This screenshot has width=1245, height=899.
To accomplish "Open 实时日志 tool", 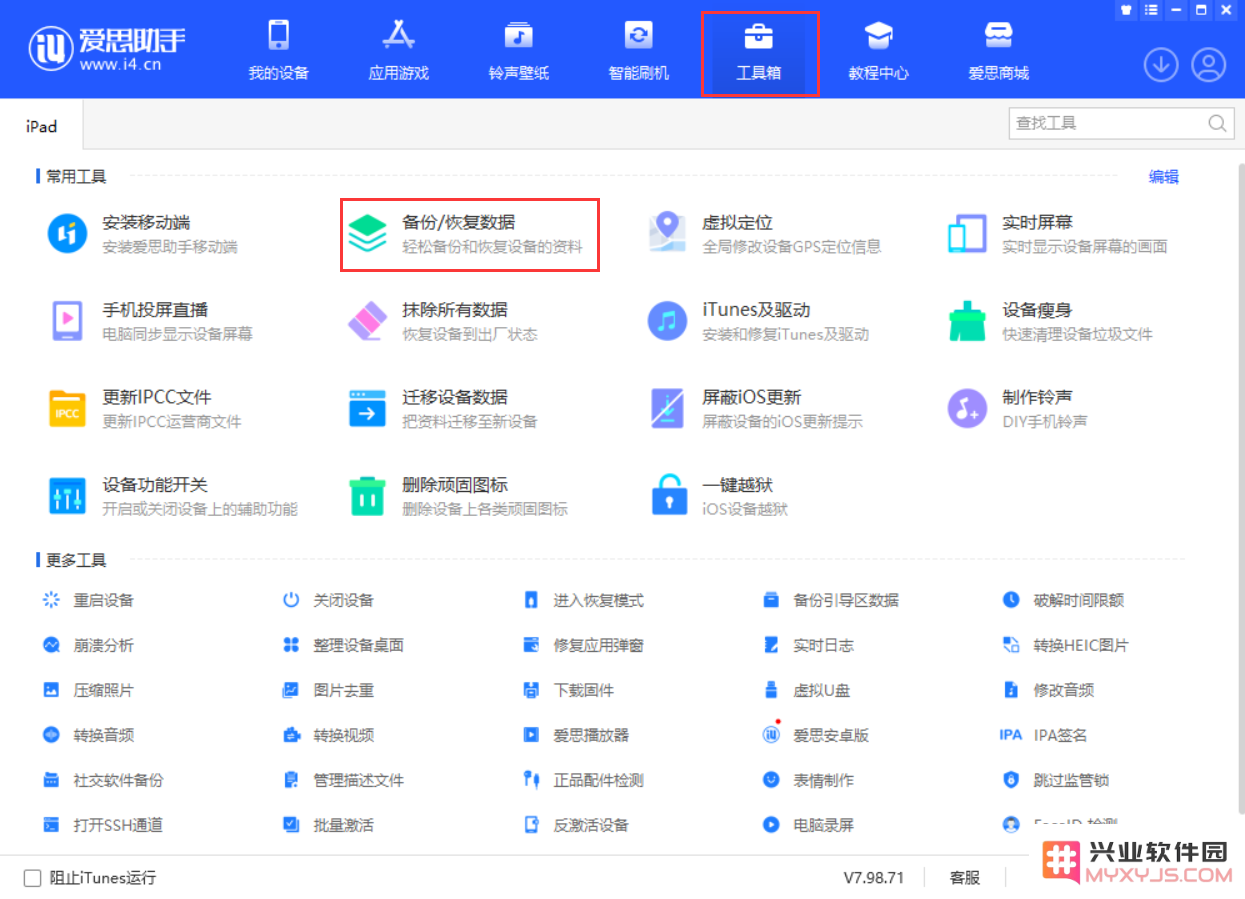I will click(x=809, y=645).
